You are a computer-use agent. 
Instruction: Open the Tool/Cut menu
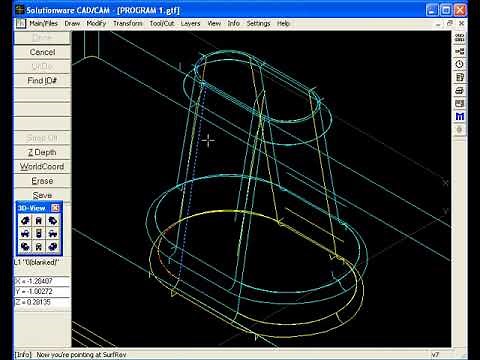(162, 23)
